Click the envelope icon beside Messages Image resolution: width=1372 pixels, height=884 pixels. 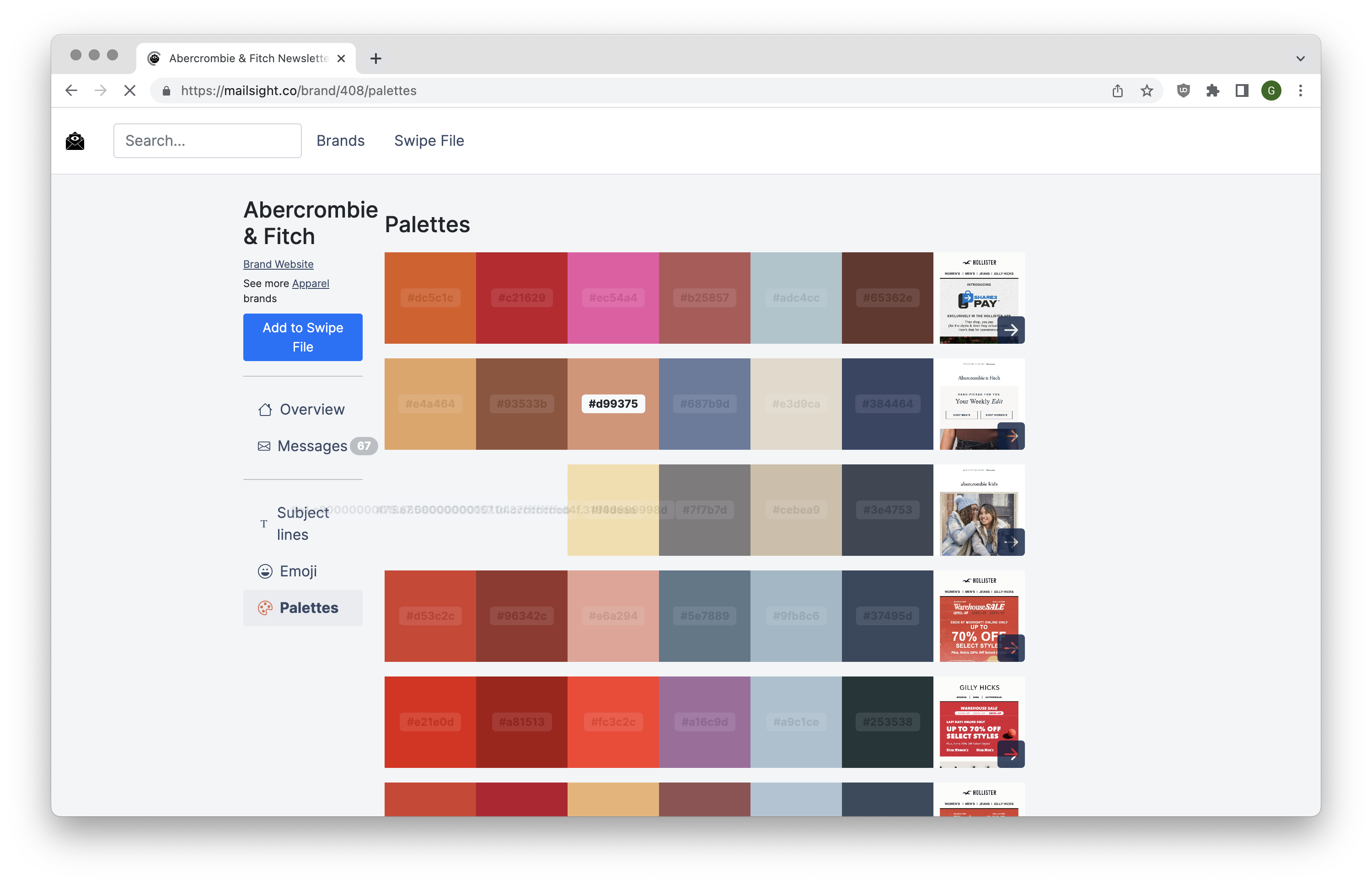(264, 446)
